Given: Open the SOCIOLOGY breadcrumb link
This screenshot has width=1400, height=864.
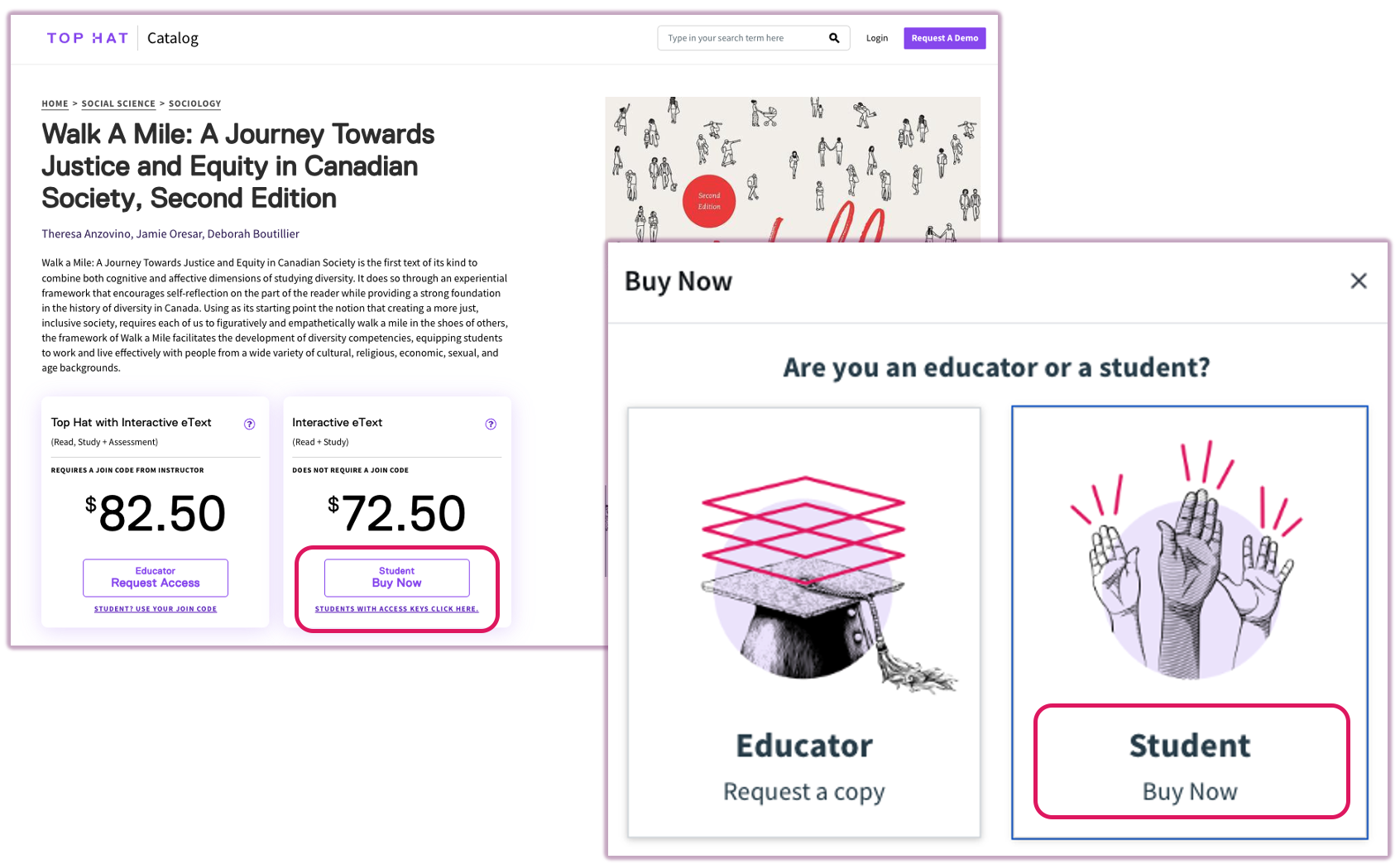Looking at the screenshot, I should tap(194, 103).
